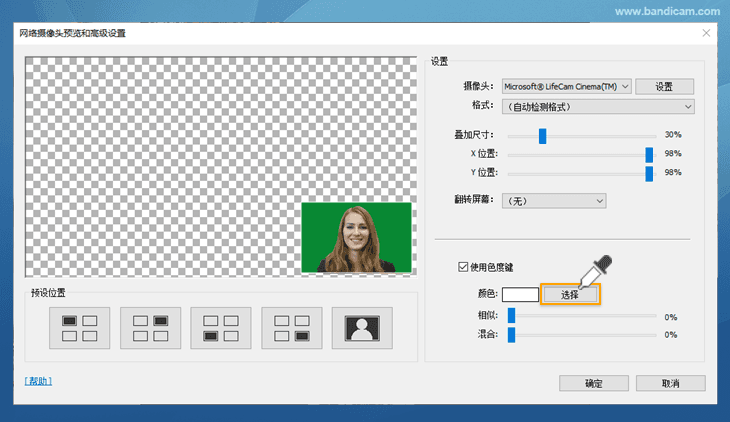Click the 设置 button beside camera

click(x=664, y=87)
